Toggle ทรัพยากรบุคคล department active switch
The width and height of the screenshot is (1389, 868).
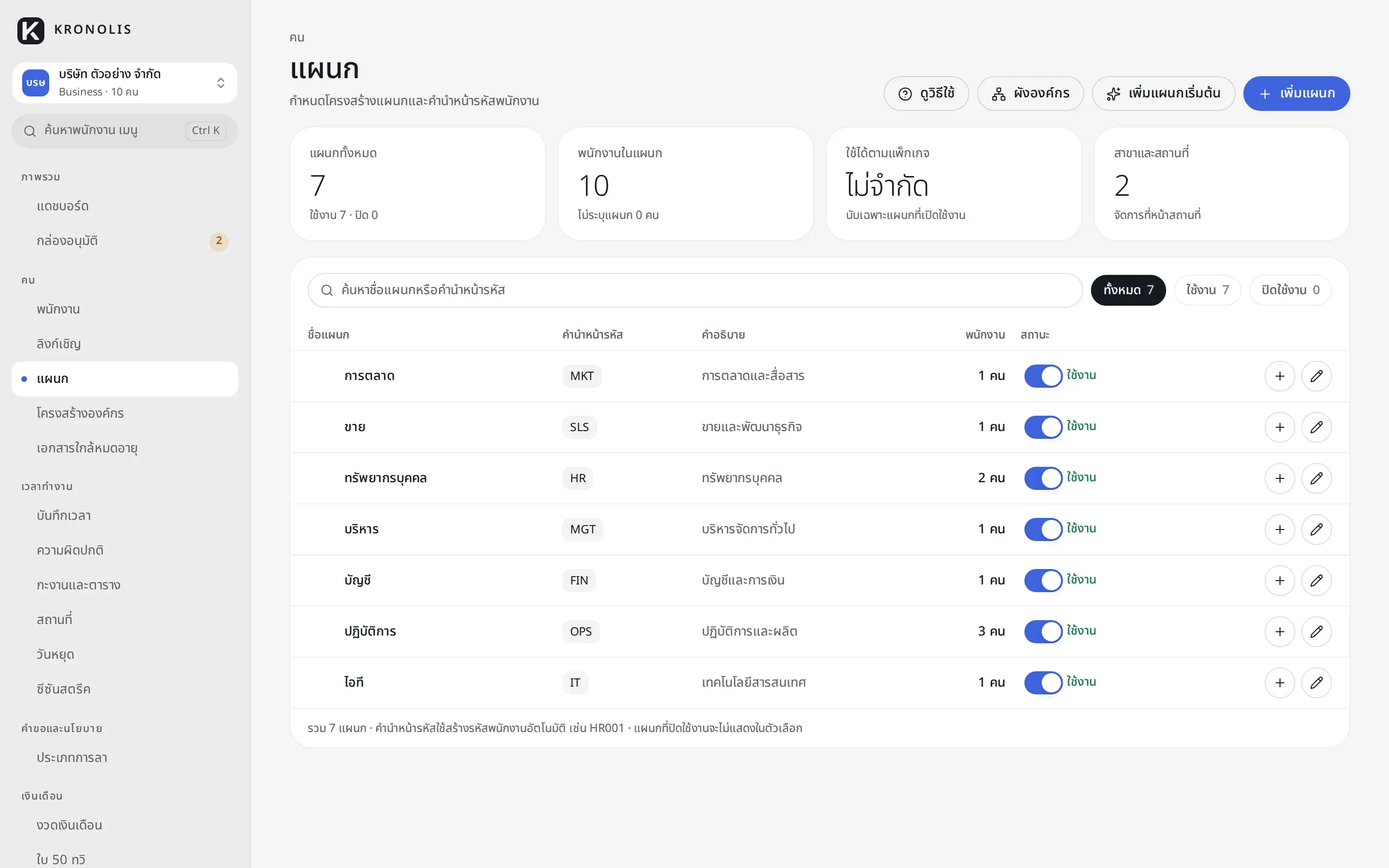(x=1043, y=478)
